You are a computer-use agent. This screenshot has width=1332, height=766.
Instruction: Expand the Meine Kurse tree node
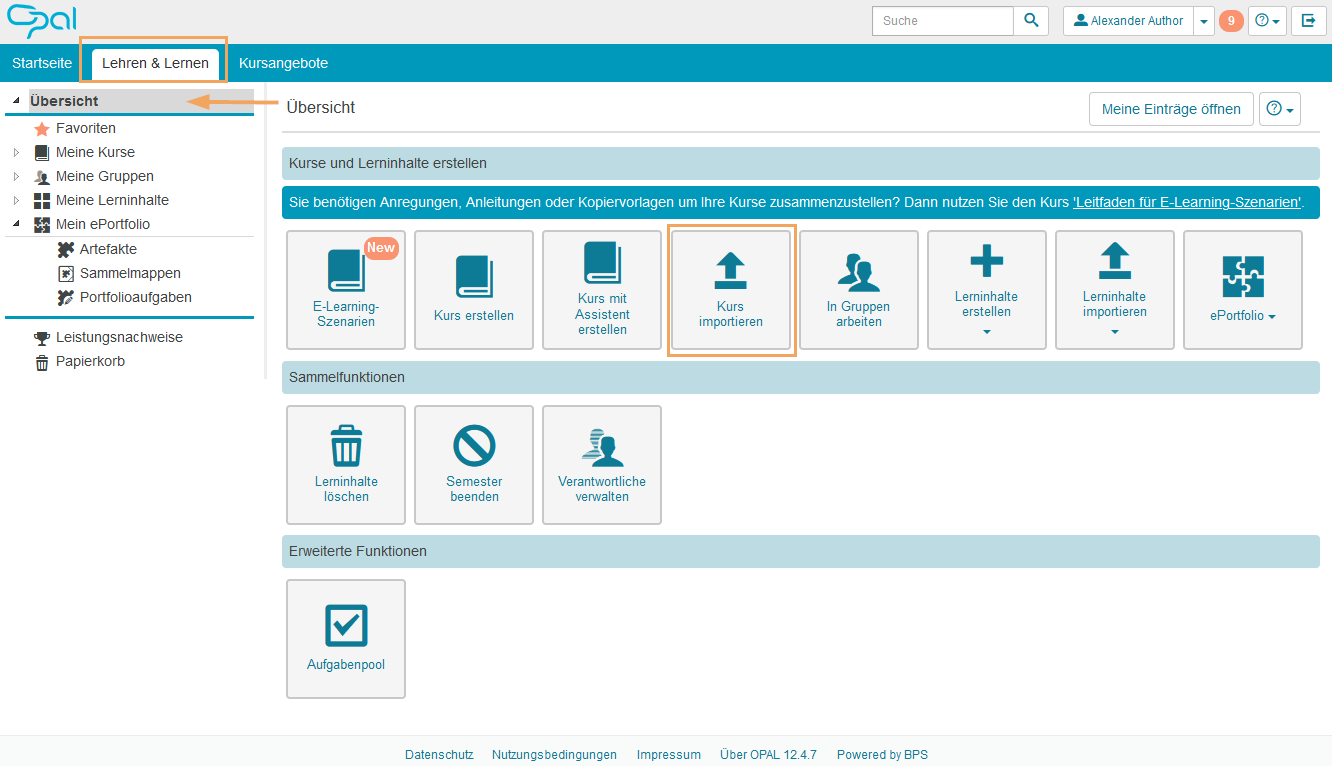pyautogui.click(x=16, y=153)
